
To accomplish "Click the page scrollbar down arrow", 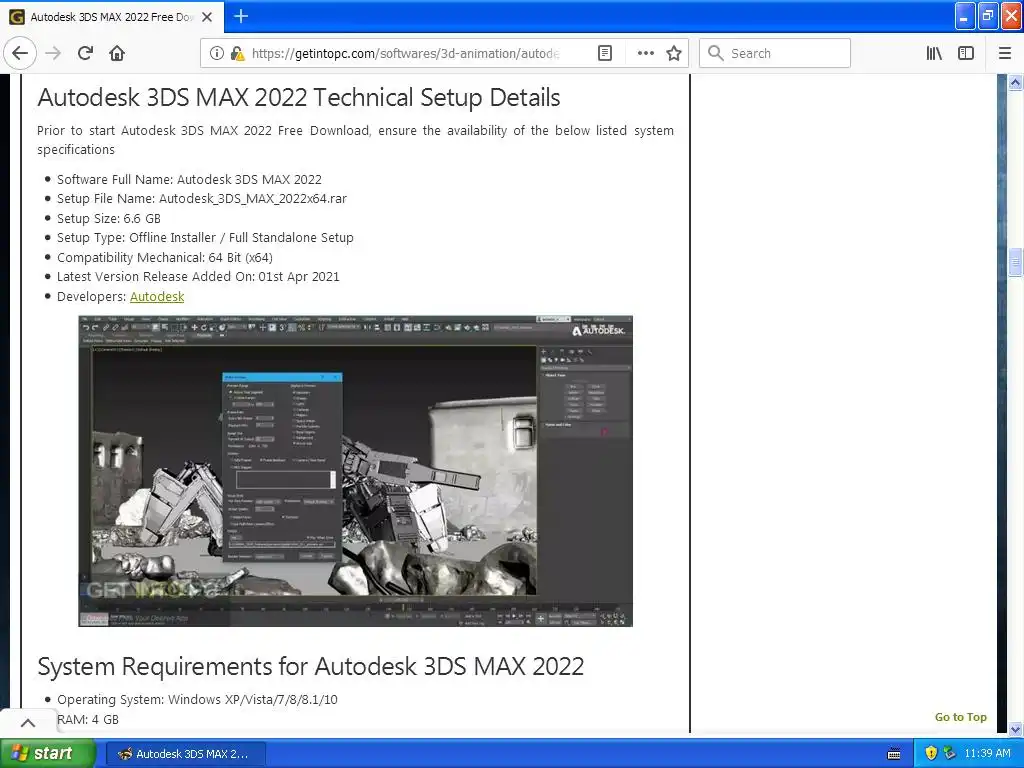I will pyautogui.click(x=1015, y=728).
